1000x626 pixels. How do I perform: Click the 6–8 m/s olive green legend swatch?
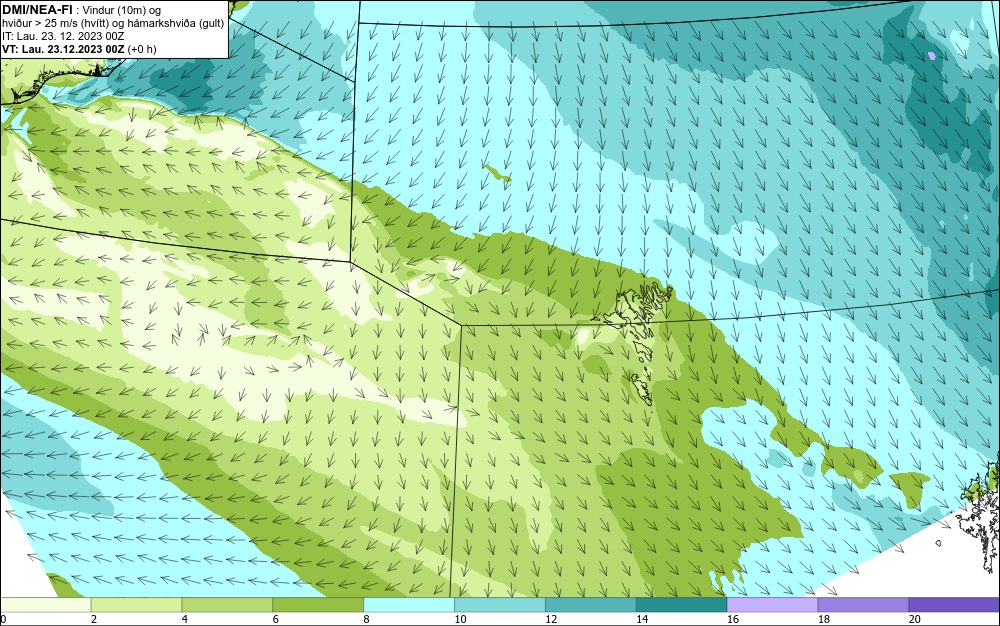coord(318,605)
